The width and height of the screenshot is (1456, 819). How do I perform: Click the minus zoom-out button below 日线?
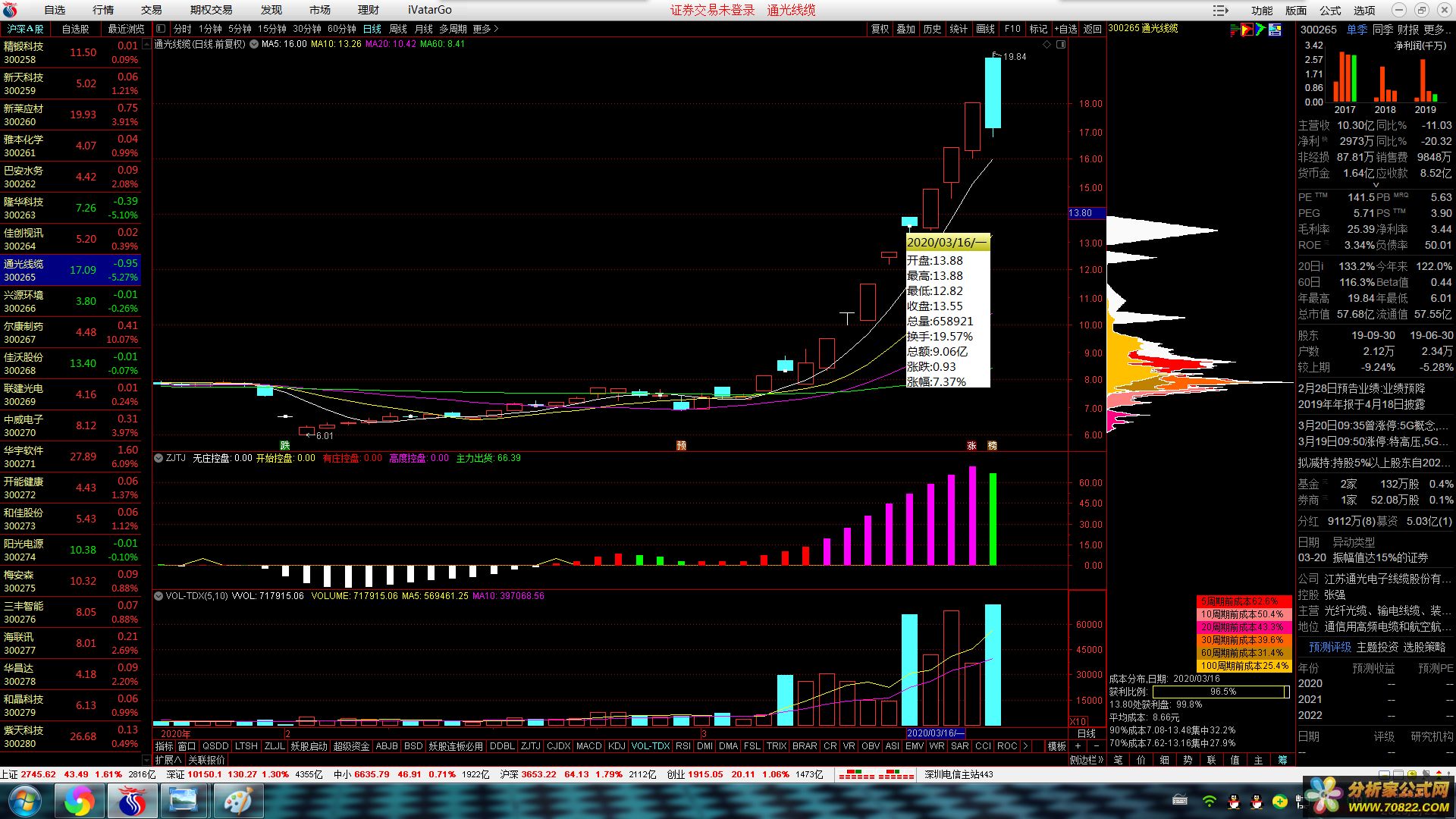point(1096,746)
